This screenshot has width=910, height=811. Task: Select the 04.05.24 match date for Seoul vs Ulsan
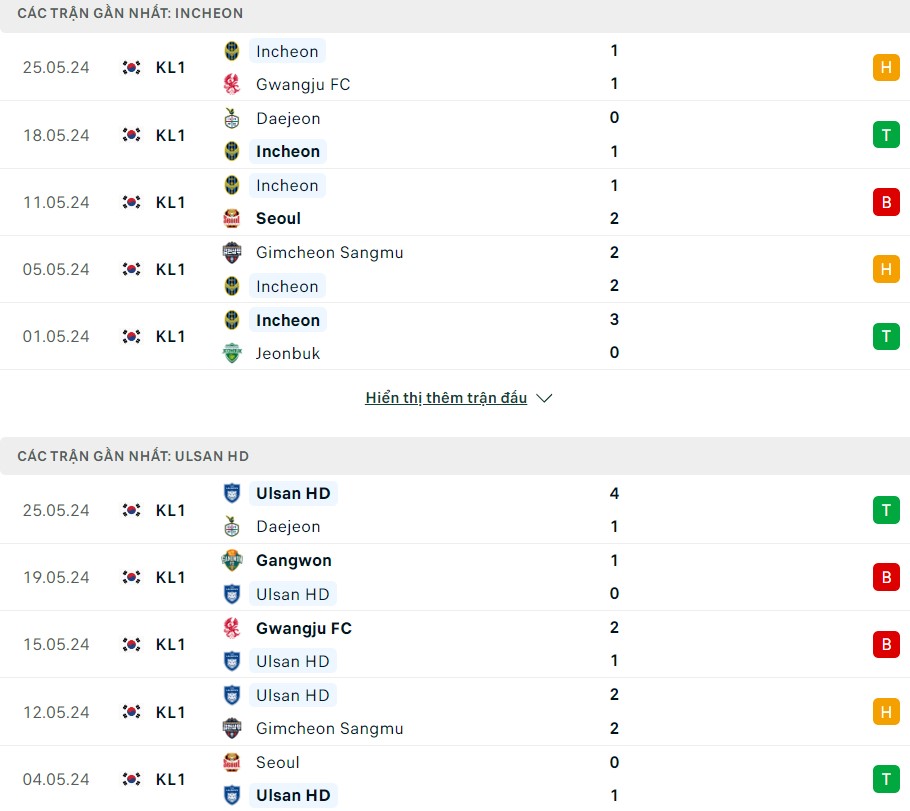coord(56,779)
